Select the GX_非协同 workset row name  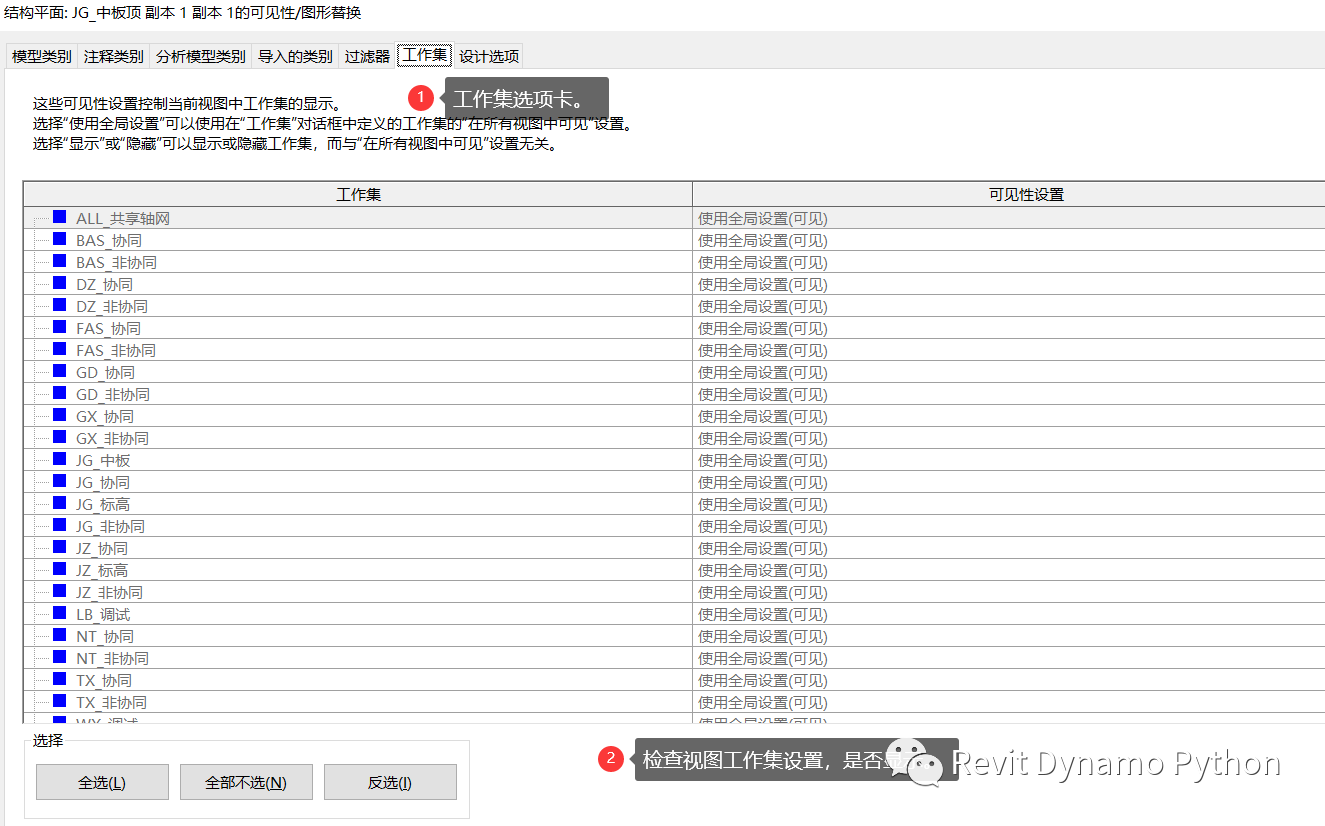[x=112, y=438]
